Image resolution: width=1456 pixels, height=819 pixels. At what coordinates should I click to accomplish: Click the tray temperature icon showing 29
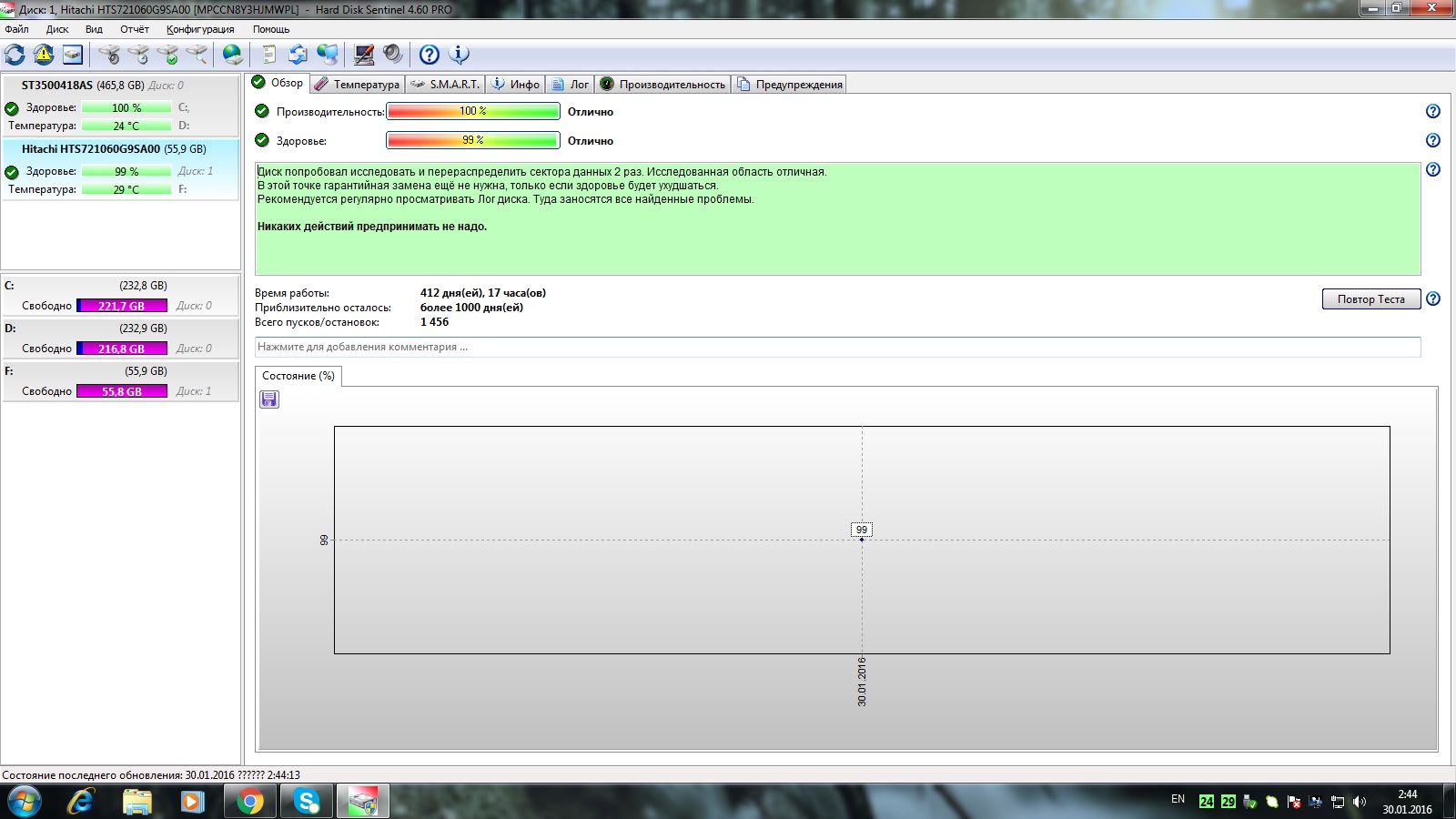pyautogui.click(x=1228, y=802)
